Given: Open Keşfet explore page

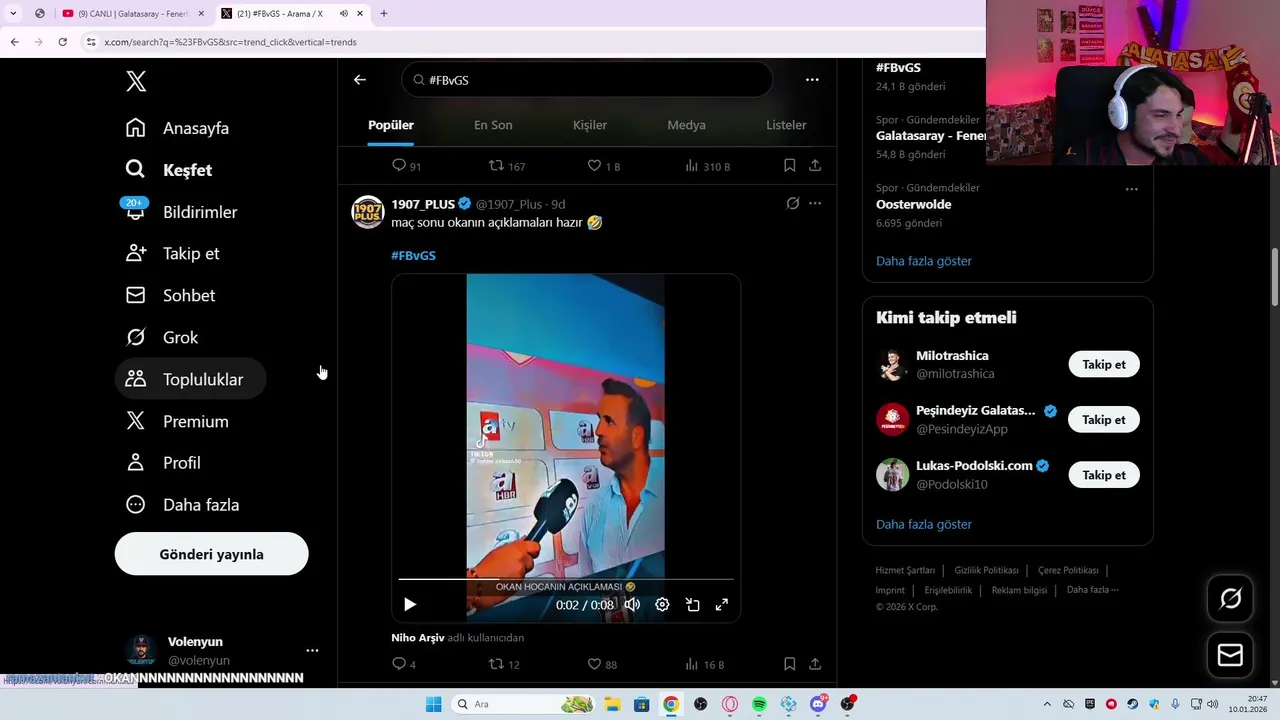Looking at the screenshot, I should pos(169,170).
